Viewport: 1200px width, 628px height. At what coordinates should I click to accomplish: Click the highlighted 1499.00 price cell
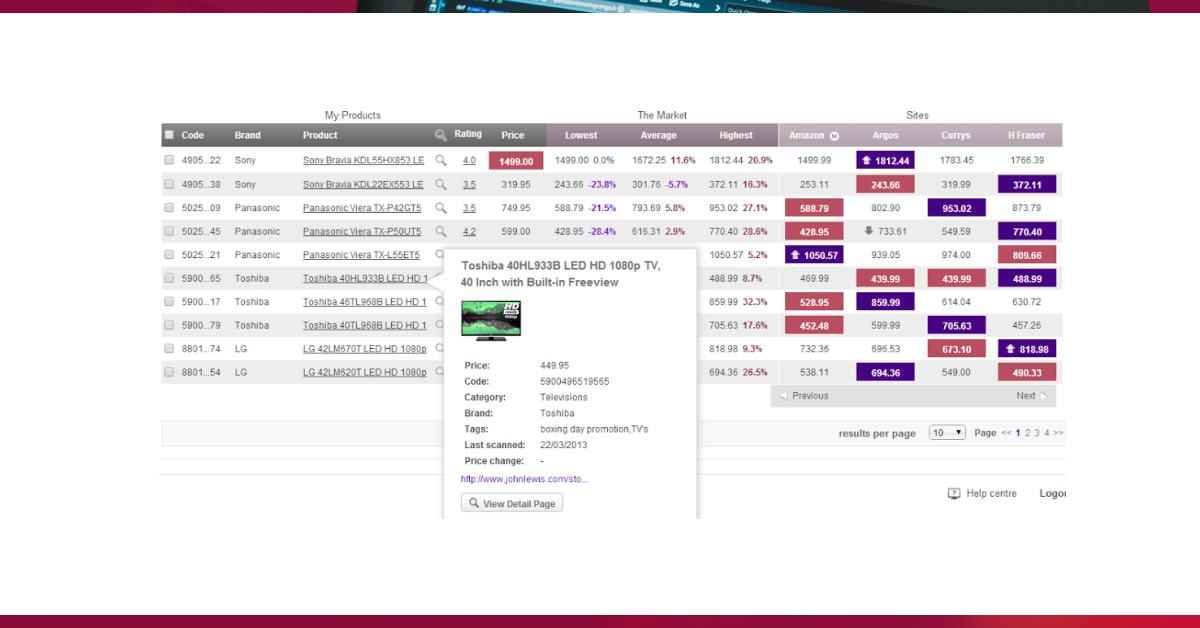pos(516,160)
